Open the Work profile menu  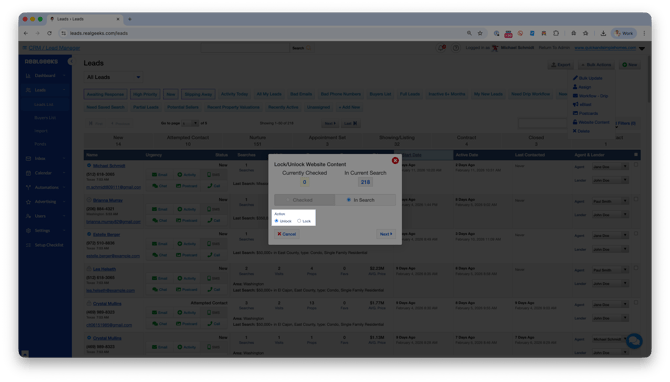[x=624, y=33]
